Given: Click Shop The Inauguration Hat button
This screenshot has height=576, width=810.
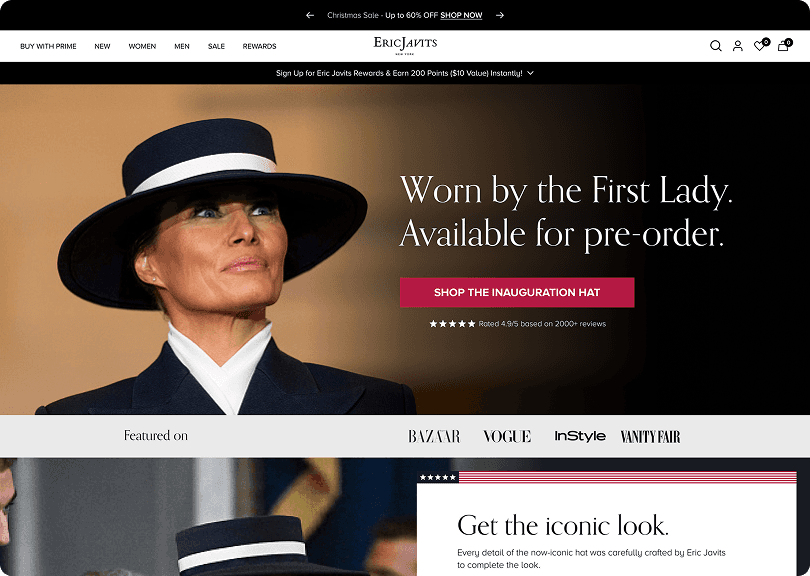Looking at the screenshot, I should pyautogui.click(x=517, y=292).
